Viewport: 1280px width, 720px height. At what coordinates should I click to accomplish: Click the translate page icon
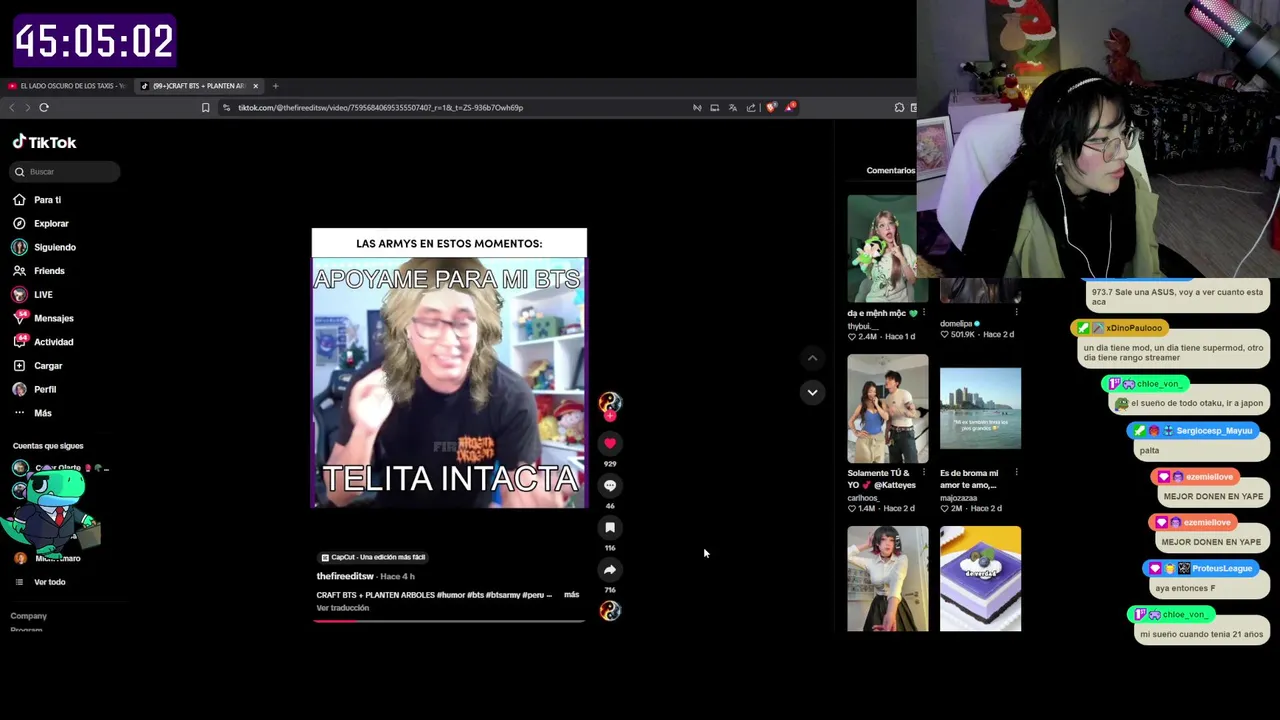[x=733, y=108]
